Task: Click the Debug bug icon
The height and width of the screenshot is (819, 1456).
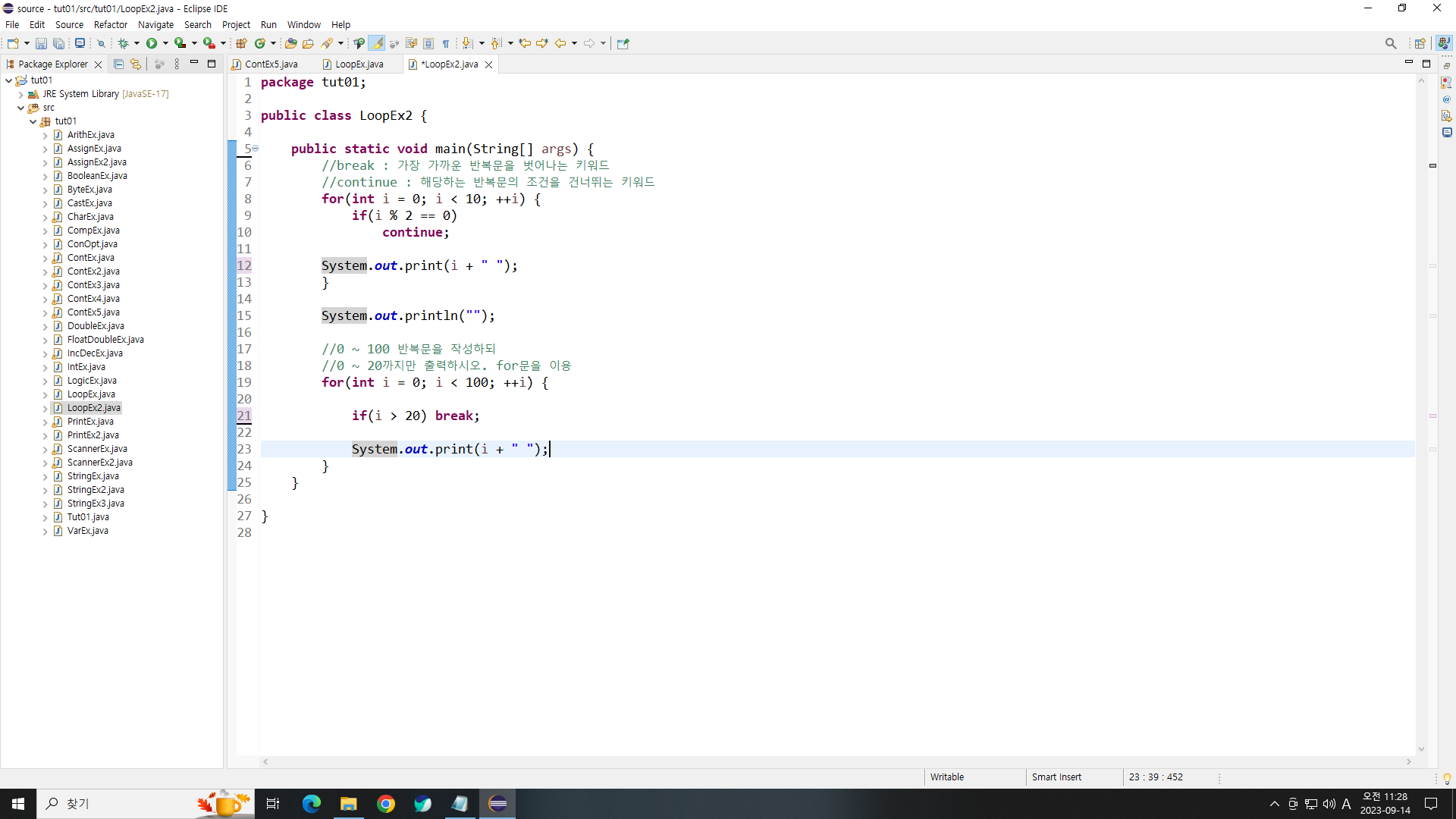Action: tap(123, 43)
